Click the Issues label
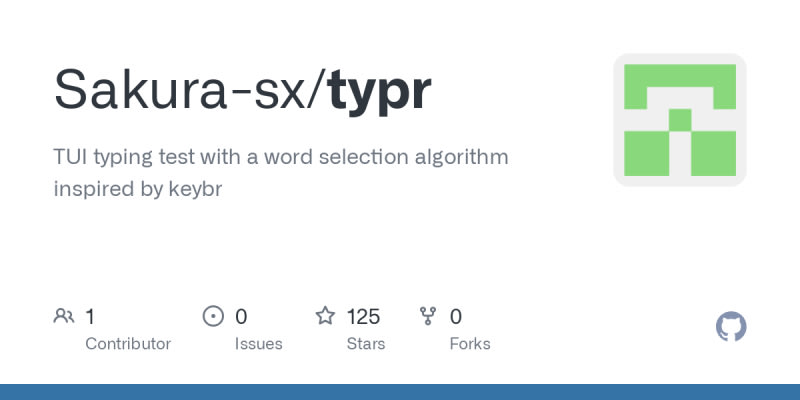 259,344
